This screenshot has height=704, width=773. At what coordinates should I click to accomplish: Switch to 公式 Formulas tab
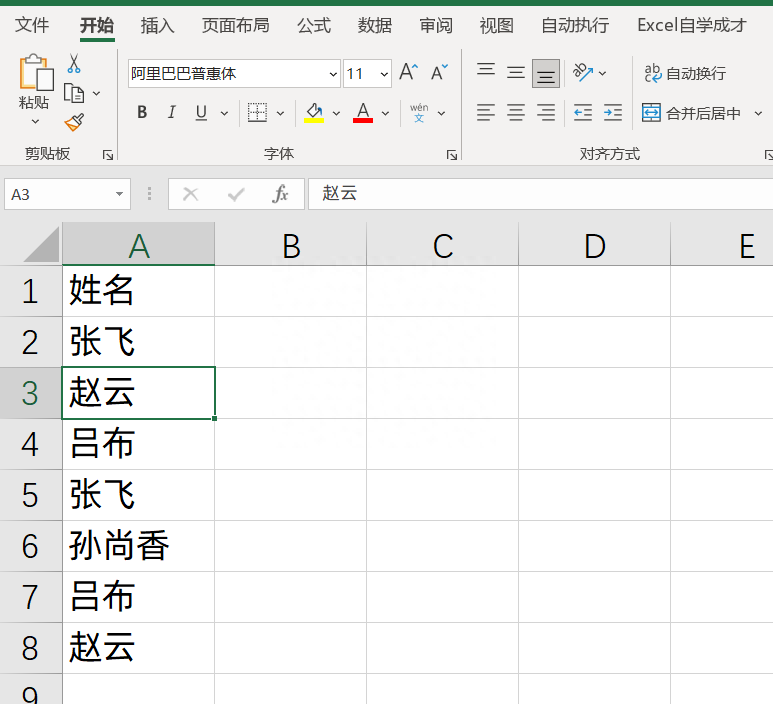coord(314,25)
